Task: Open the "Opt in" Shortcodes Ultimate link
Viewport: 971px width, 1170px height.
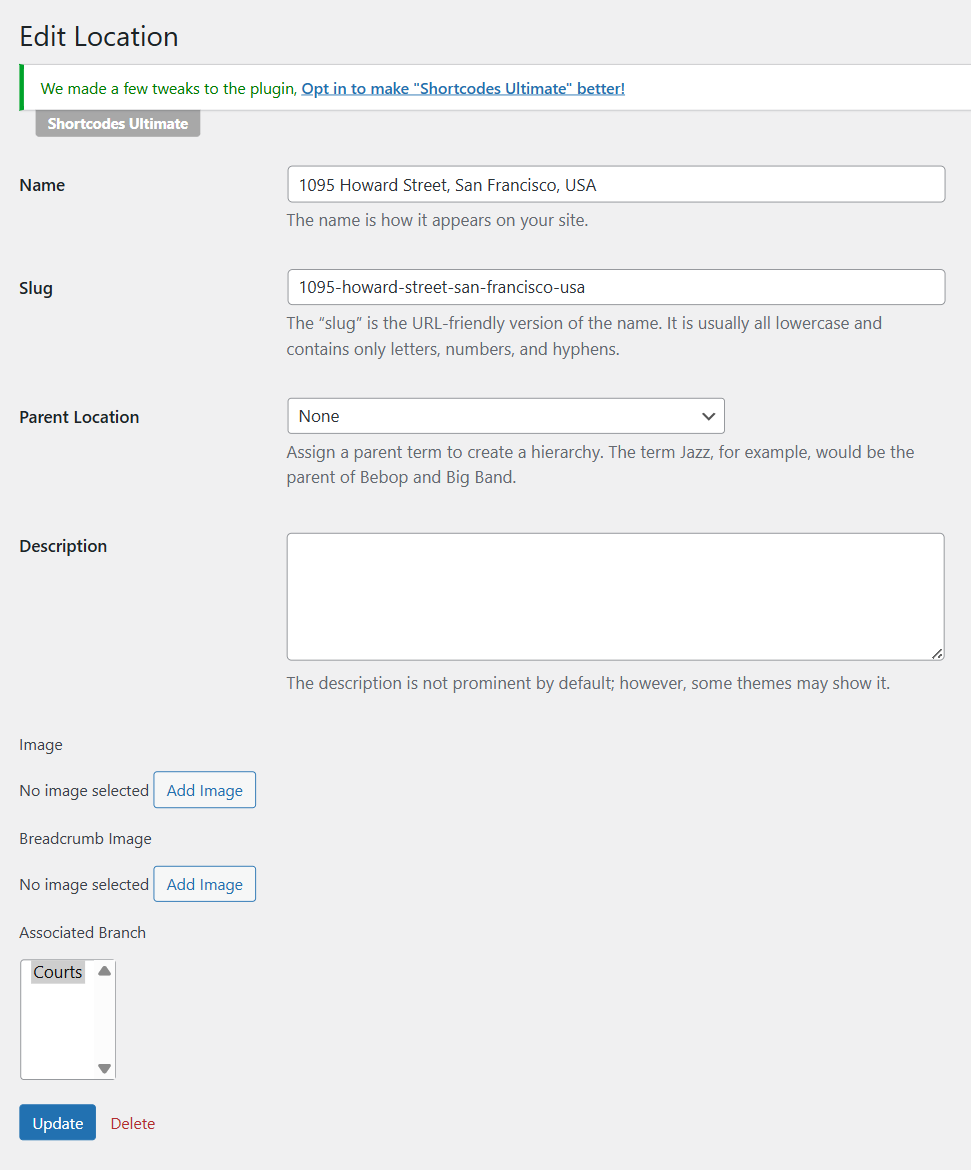Action: pyautogui.click(x=463, y=88)
